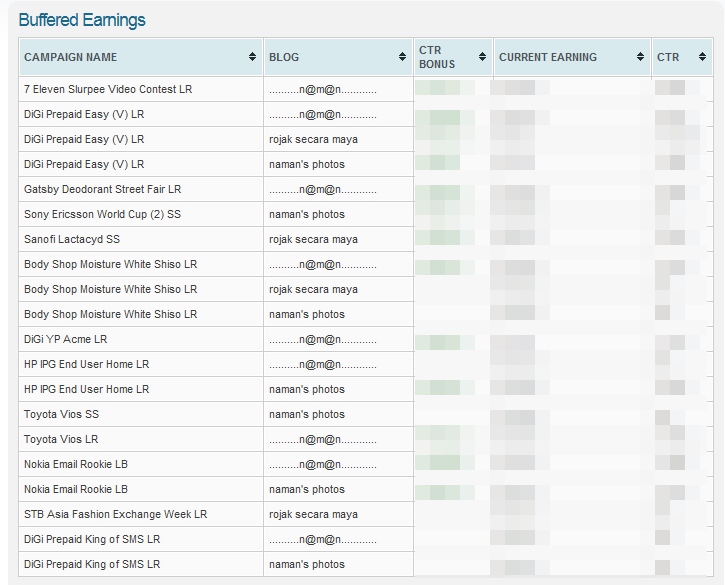Click sort arrows in Current Earning header
The width and height of the screenshot is (725, 585).
point(640,57)
